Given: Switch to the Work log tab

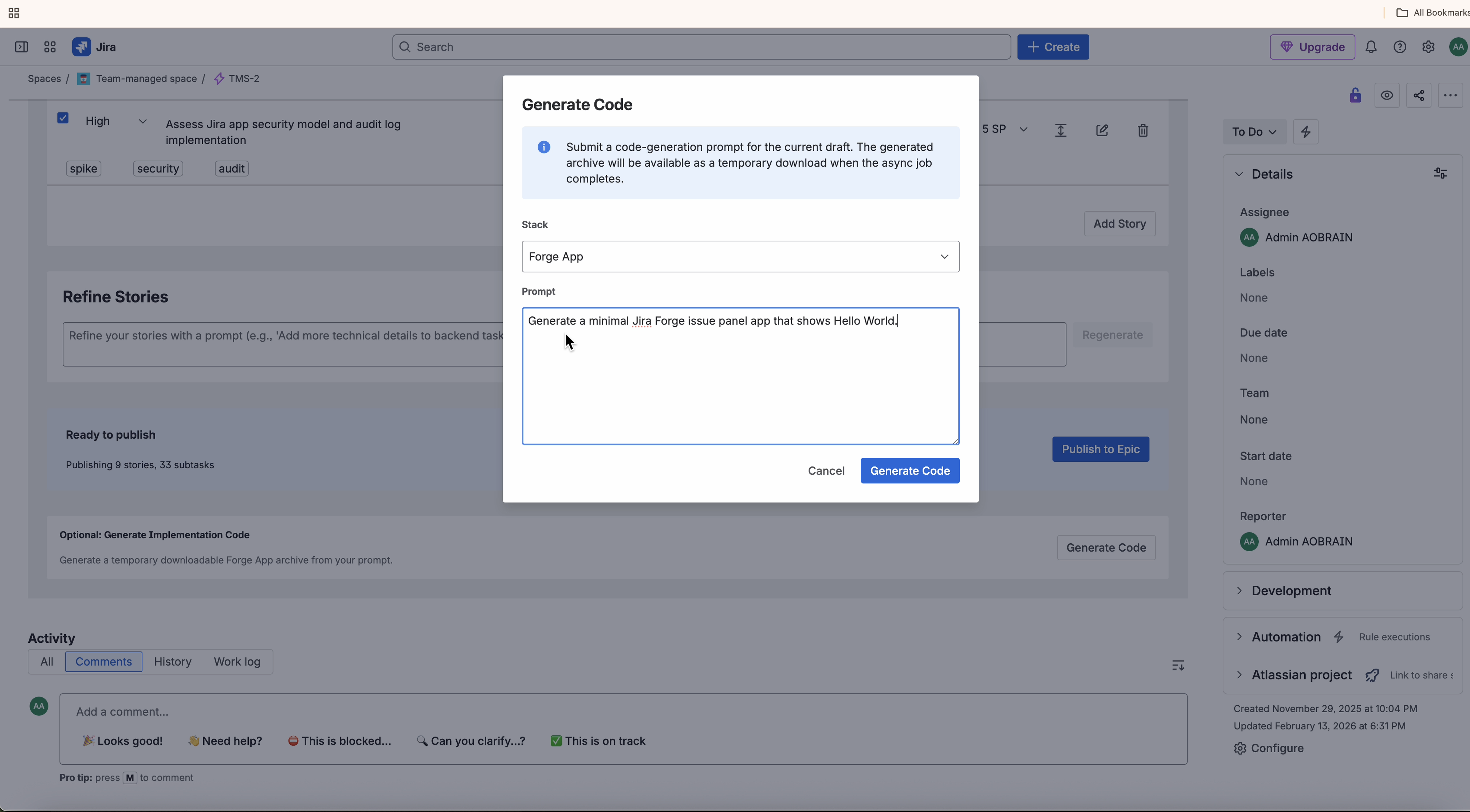Looking at the screenshot, I should coord(237,661).
